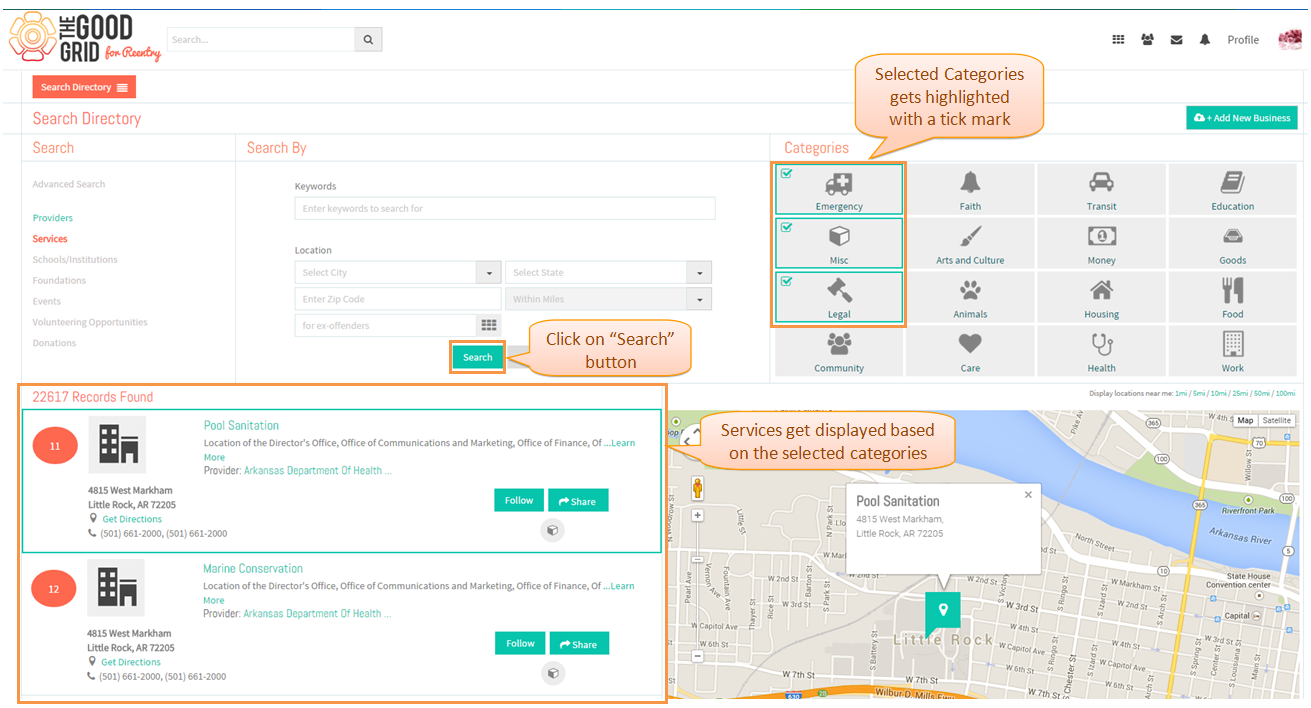Choose Foundations in the sidebar

(x=59, y=281)
